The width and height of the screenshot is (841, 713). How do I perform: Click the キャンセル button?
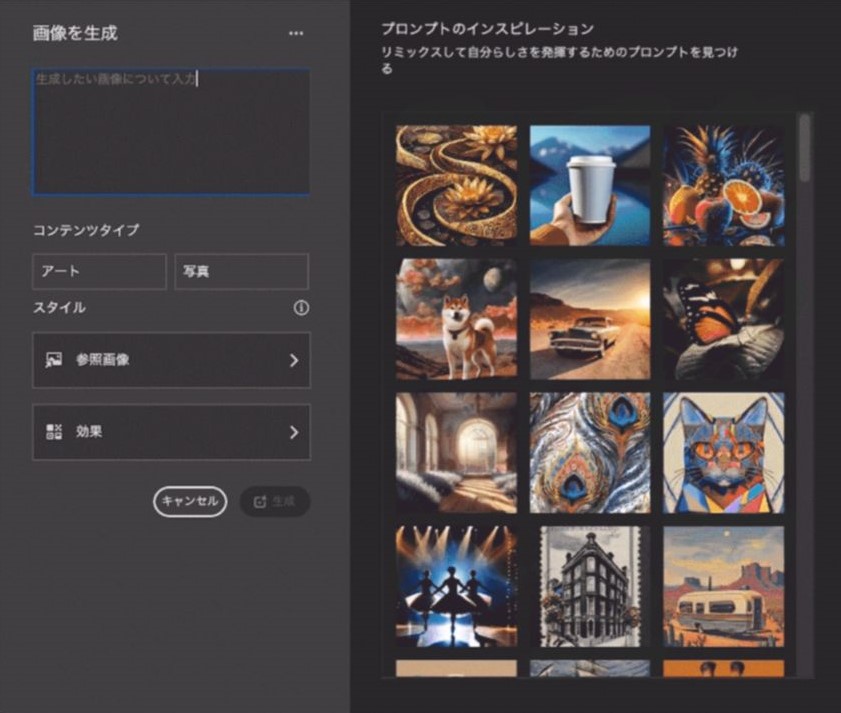[x=190, y=502]
